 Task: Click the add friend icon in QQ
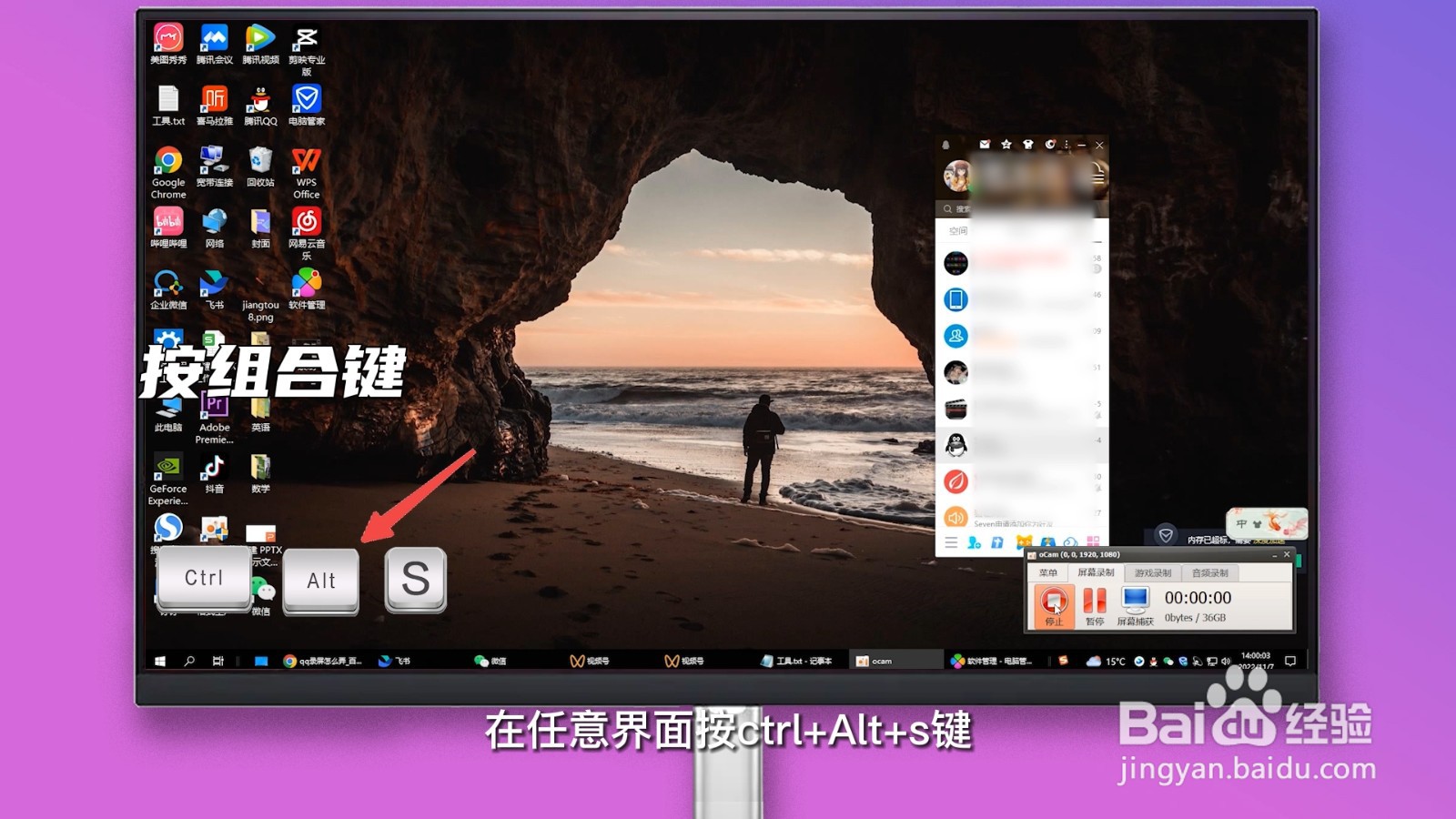tap(975, 542)
